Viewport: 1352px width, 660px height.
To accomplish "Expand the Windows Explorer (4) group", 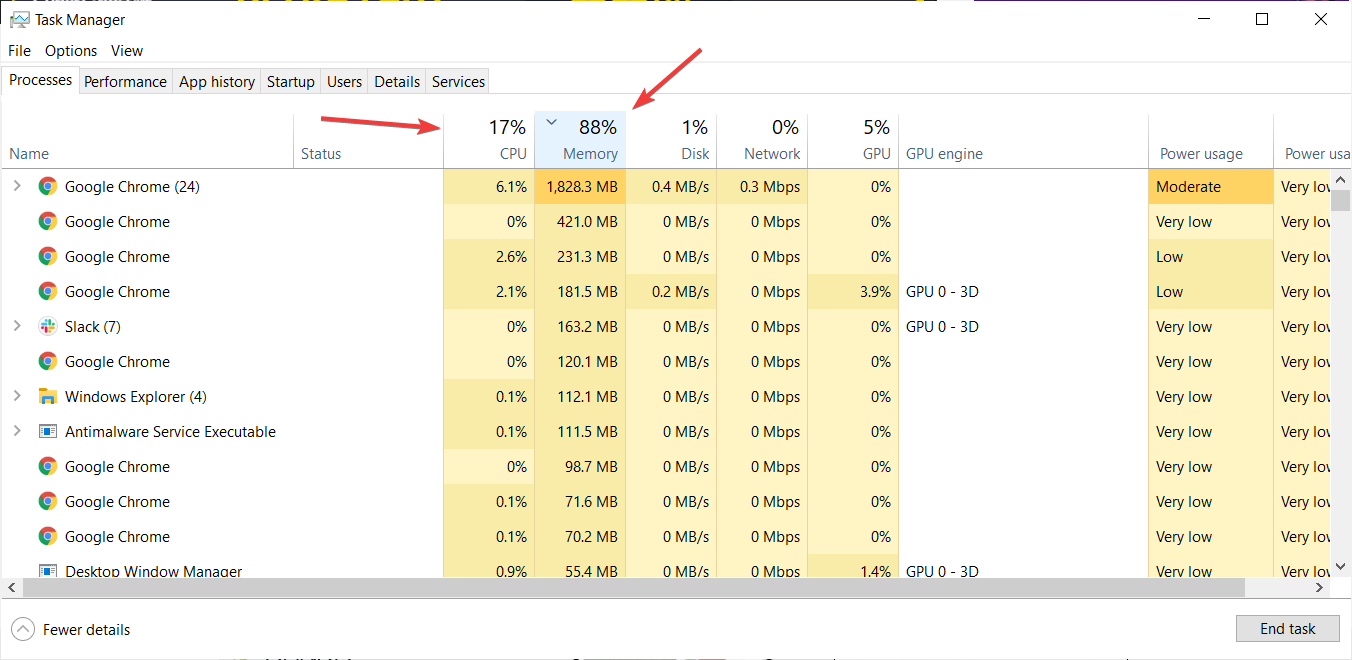I will click(x=16, y=396).
